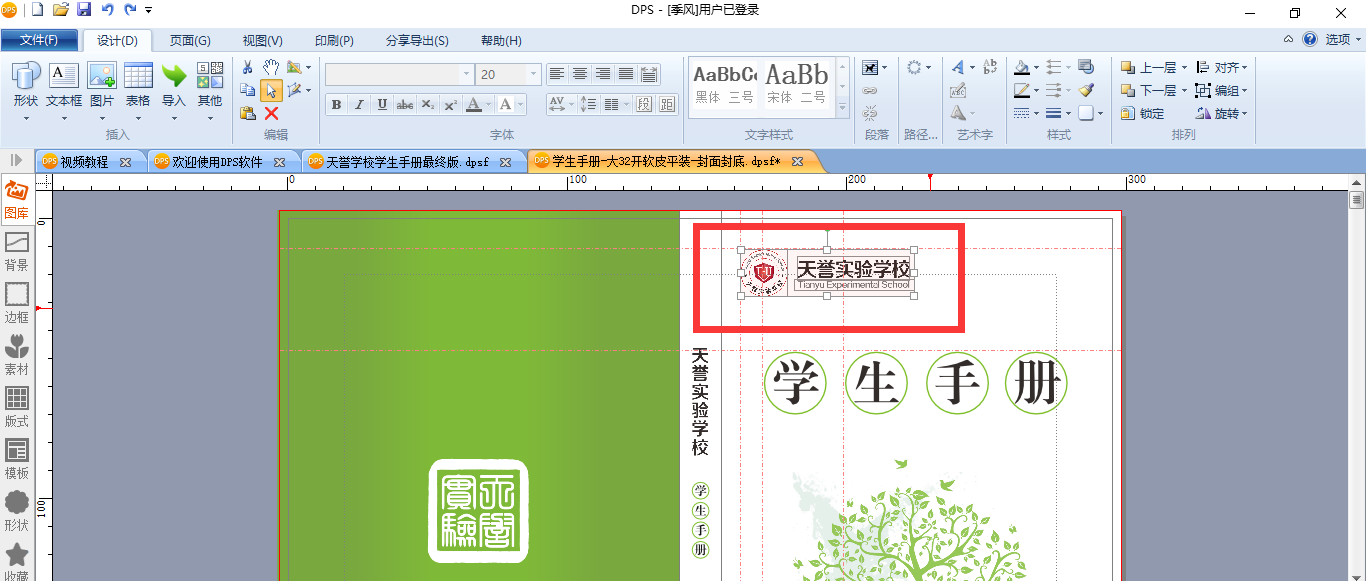Switch to the 页面(G) ribbon tab

tap(190, 41)
